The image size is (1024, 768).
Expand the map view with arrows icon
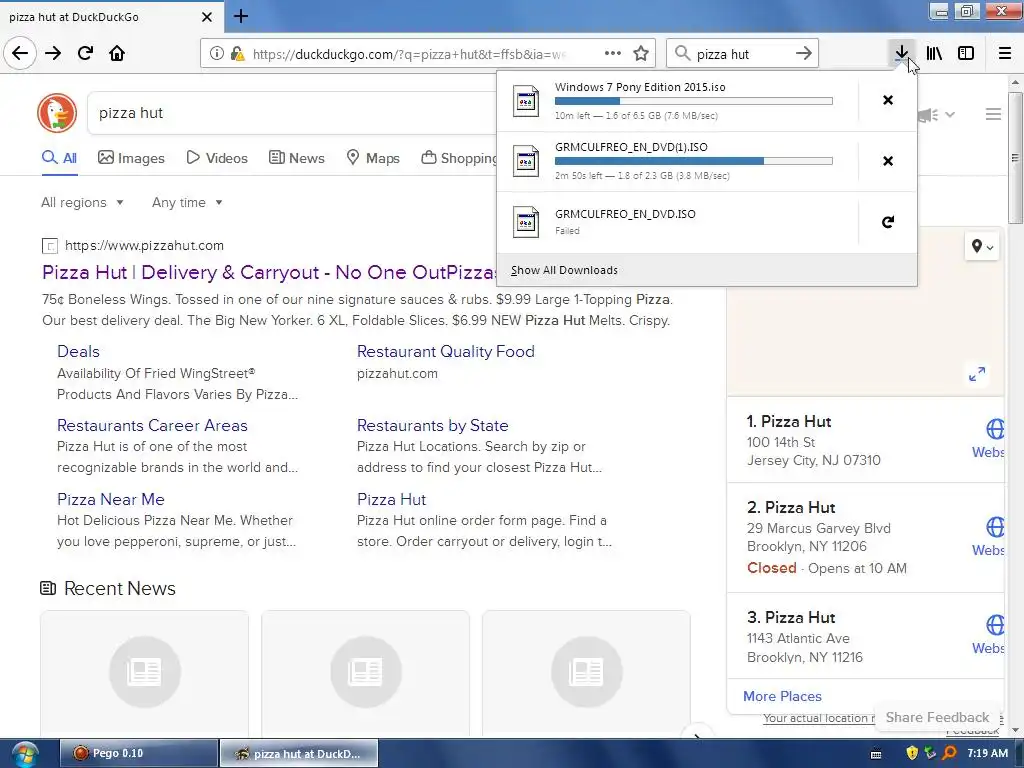click(x=977, y=374)
